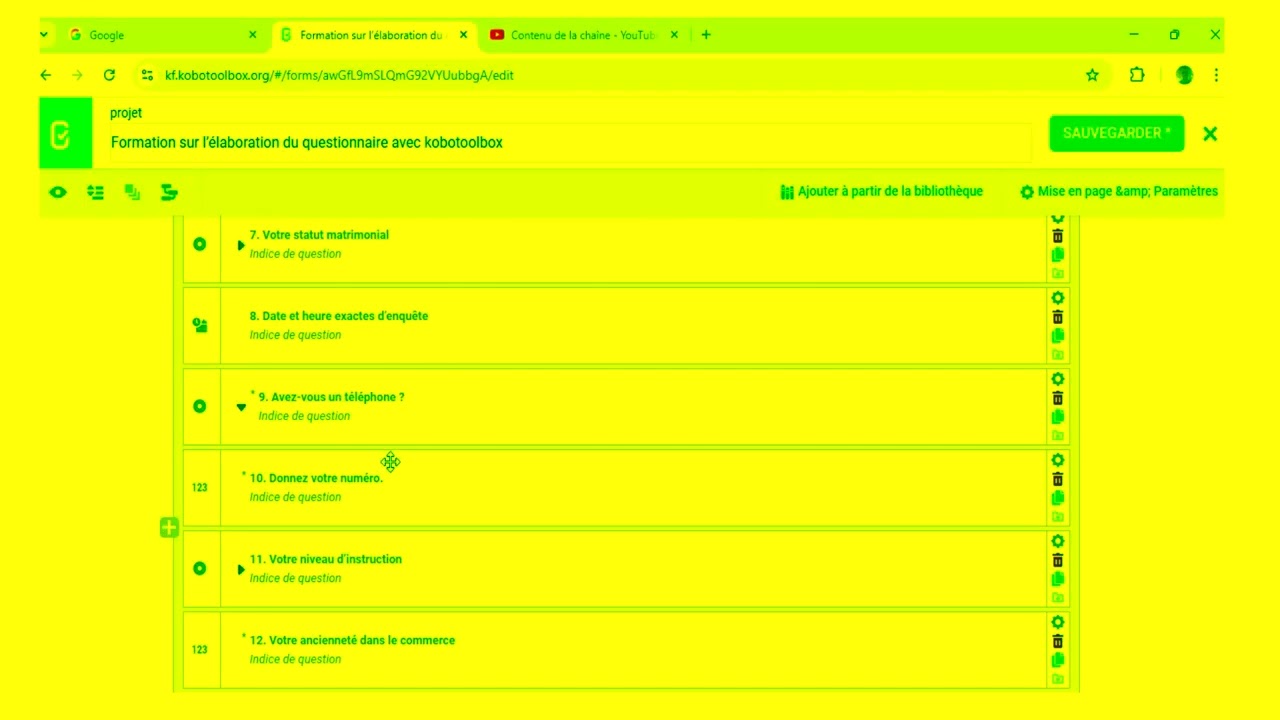Duplicate question 11 Votre niveau d'instruction

tap(1058, 579)
